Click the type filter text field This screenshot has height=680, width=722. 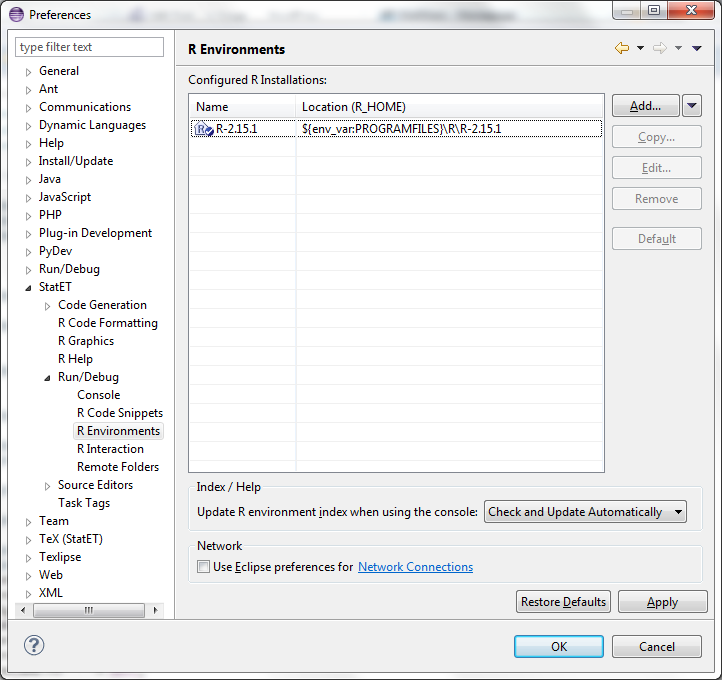coord(90,47)
